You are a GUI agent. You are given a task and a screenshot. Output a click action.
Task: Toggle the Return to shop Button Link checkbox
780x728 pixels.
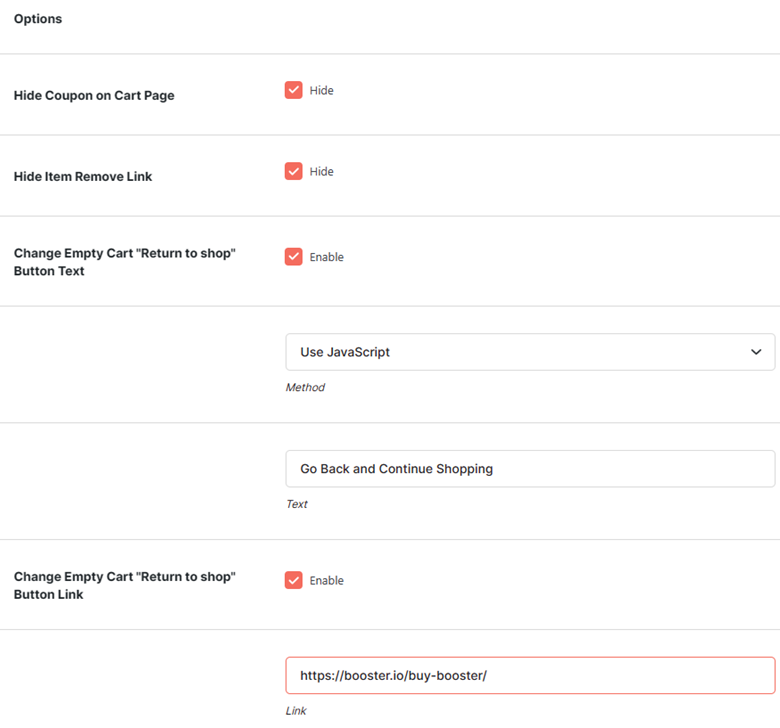[293, 580]
